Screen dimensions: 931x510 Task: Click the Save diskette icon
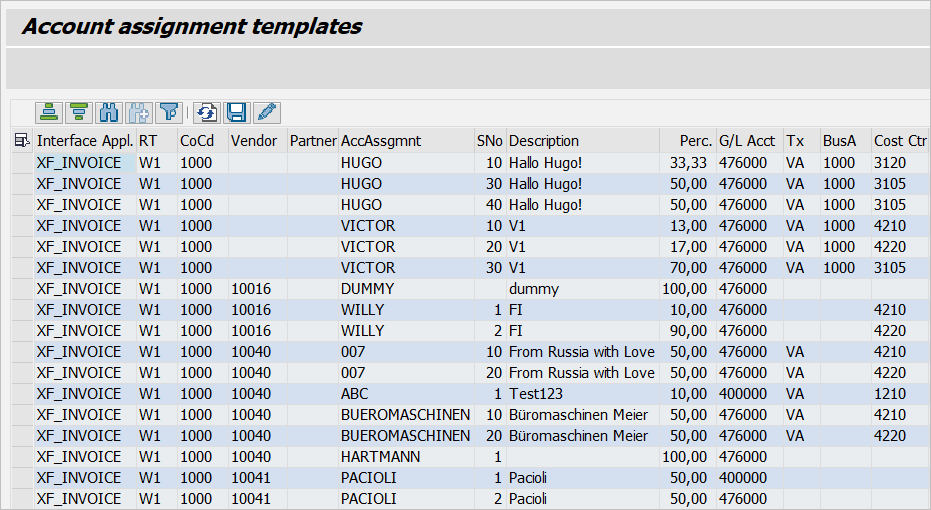point(236,112)
